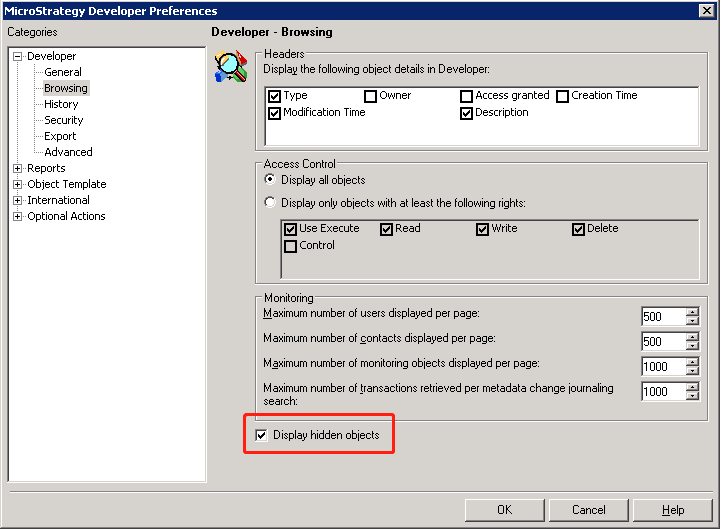Expand the International category node
Viewport: 721px width, 530px height.
click(x=18, y=201)
